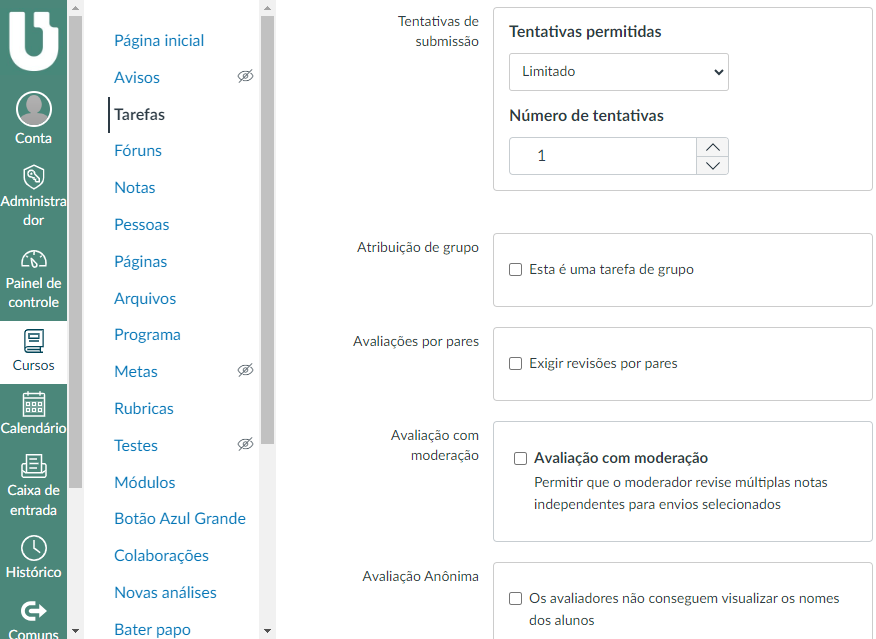Image resolution: width=876 pixels, height=639 pixels.
Task: Open the Tentativas permitidas dropdown
Action: [x=618, y=72]
